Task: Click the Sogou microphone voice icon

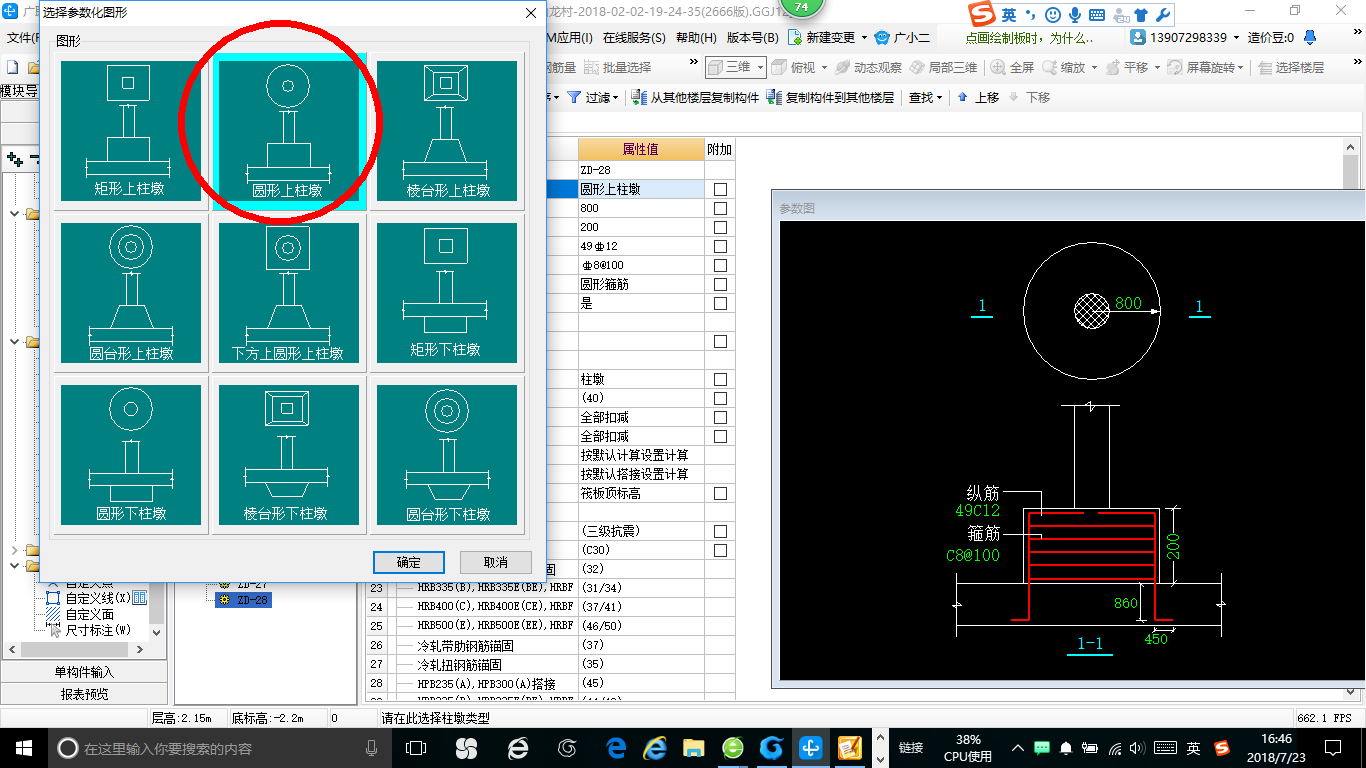Action: pyautogui.click(x=1075, y=15)
